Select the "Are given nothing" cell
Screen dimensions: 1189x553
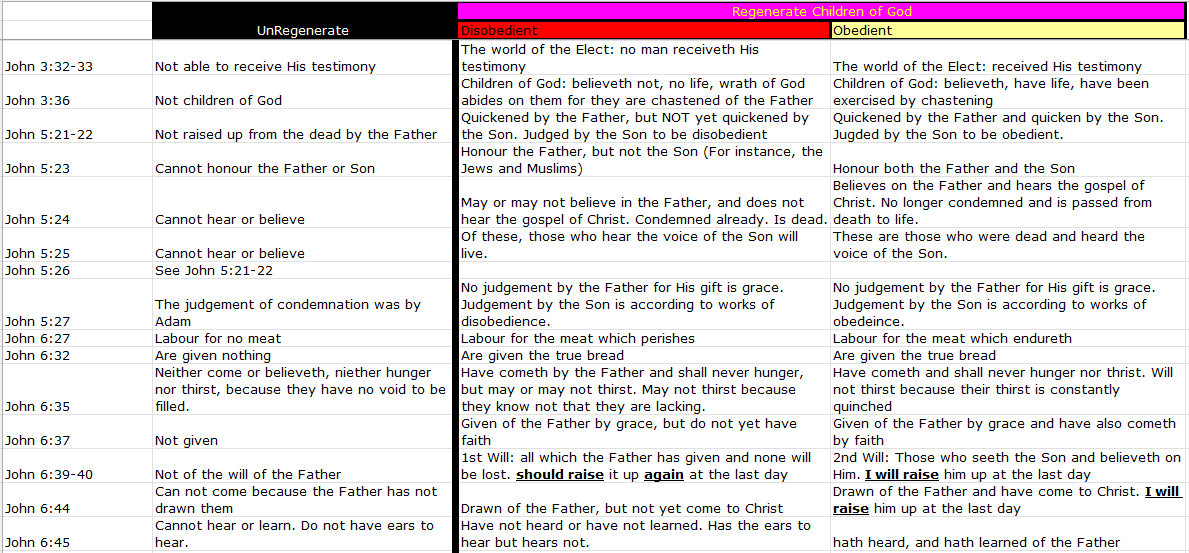click(x=213, y=355)
